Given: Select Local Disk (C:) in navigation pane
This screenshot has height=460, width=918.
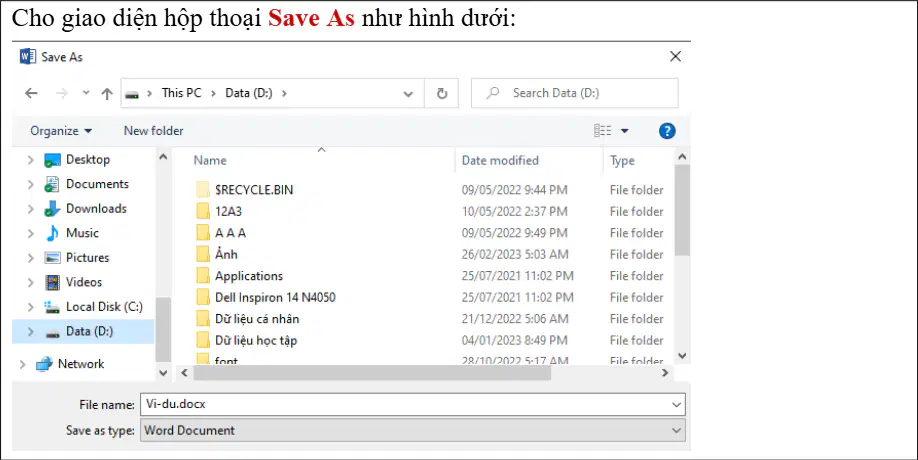Looking at the screenshot, I should pos(104,307).
